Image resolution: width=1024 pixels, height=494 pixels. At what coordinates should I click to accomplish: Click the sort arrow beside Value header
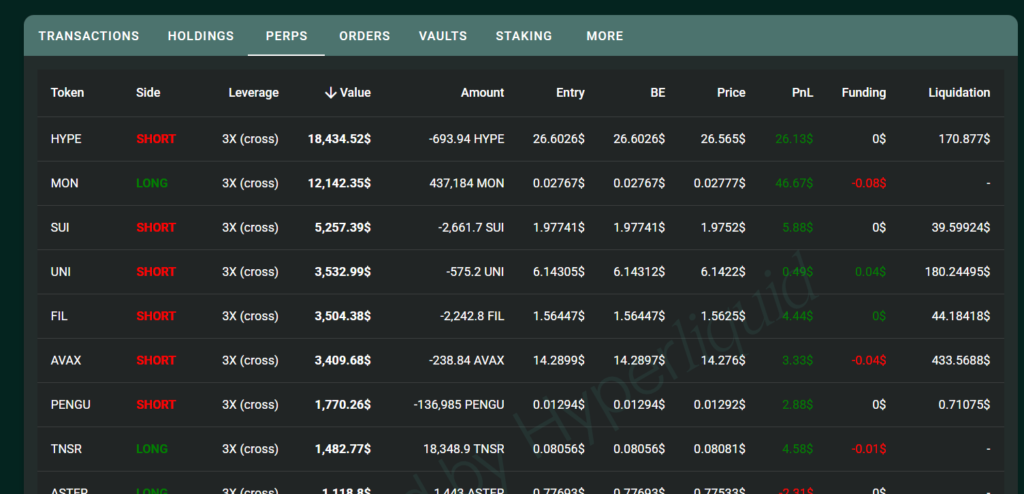coord(330,93)
